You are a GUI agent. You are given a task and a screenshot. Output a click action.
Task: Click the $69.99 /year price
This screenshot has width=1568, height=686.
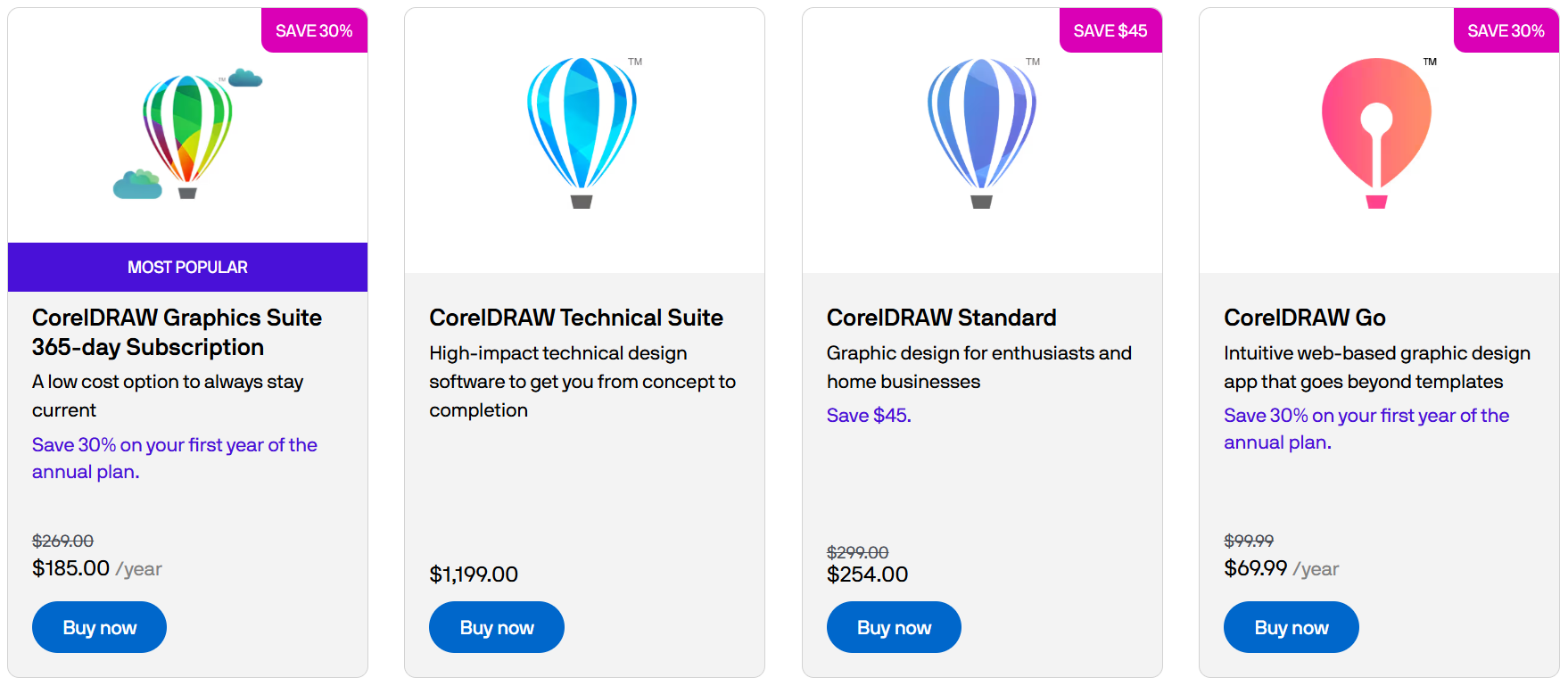point(1281,568)
